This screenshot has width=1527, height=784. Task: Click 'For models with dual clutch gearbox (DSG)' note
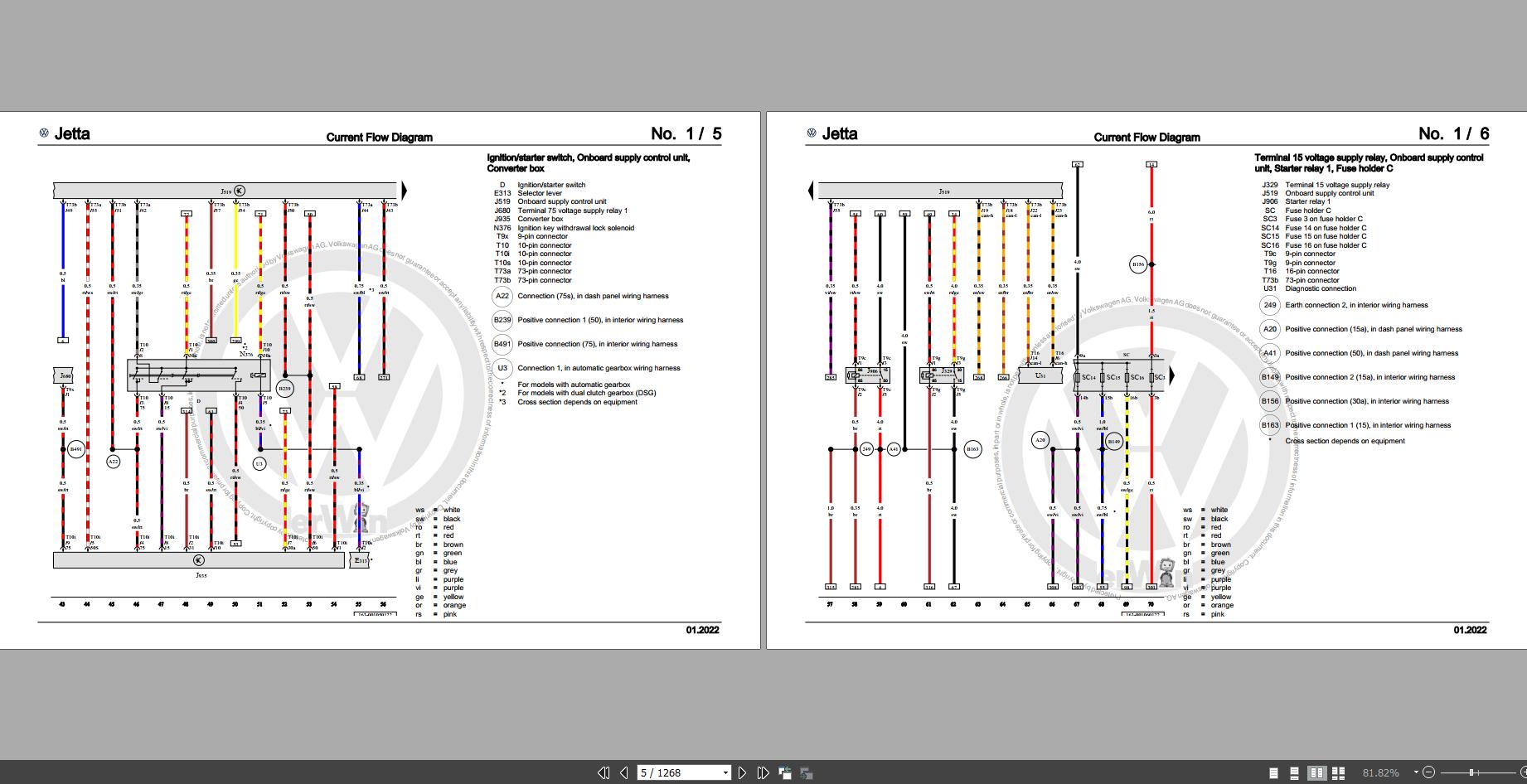click(587, 393)
